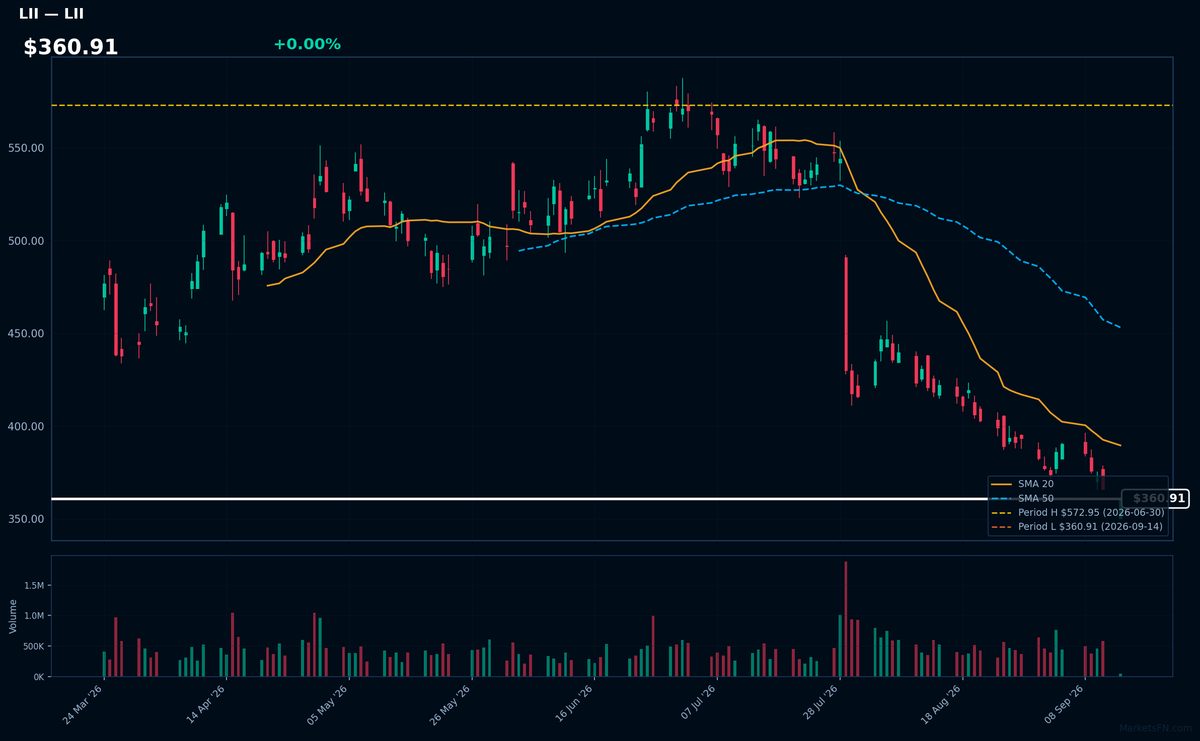Screen dimensions: 1200x741
Task: Click the large $360.91 price header
Action: pyautogui.click(x=71, y=47)
